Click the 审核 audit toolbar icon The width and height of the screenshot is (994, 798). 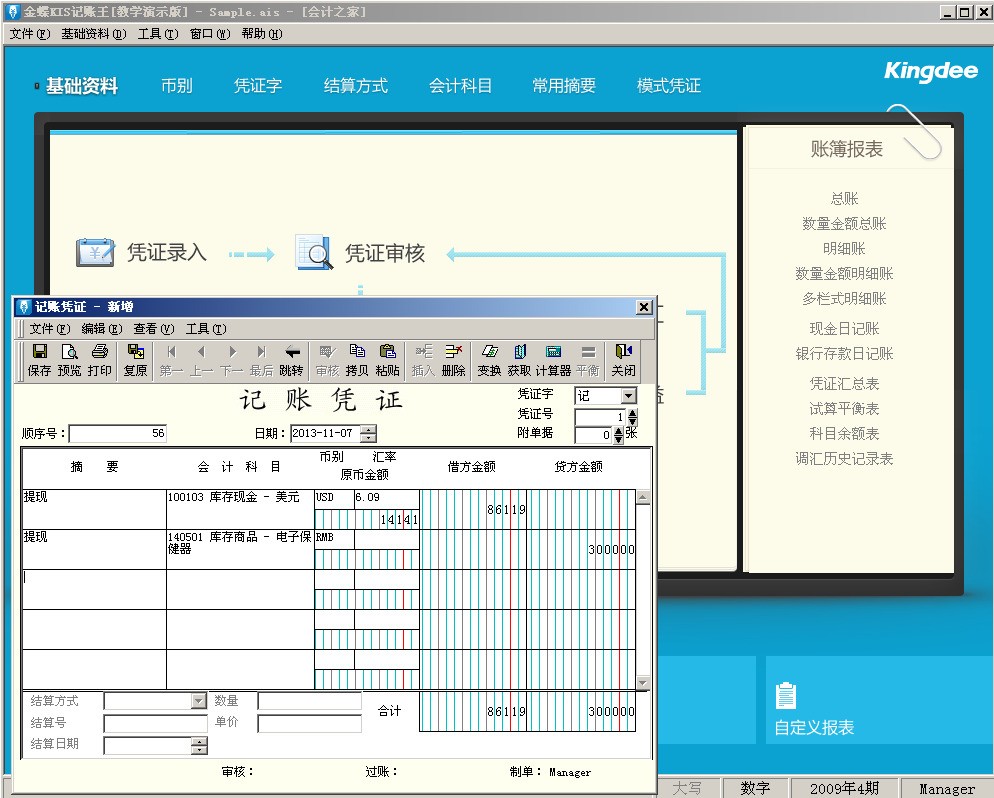(327, 360)
